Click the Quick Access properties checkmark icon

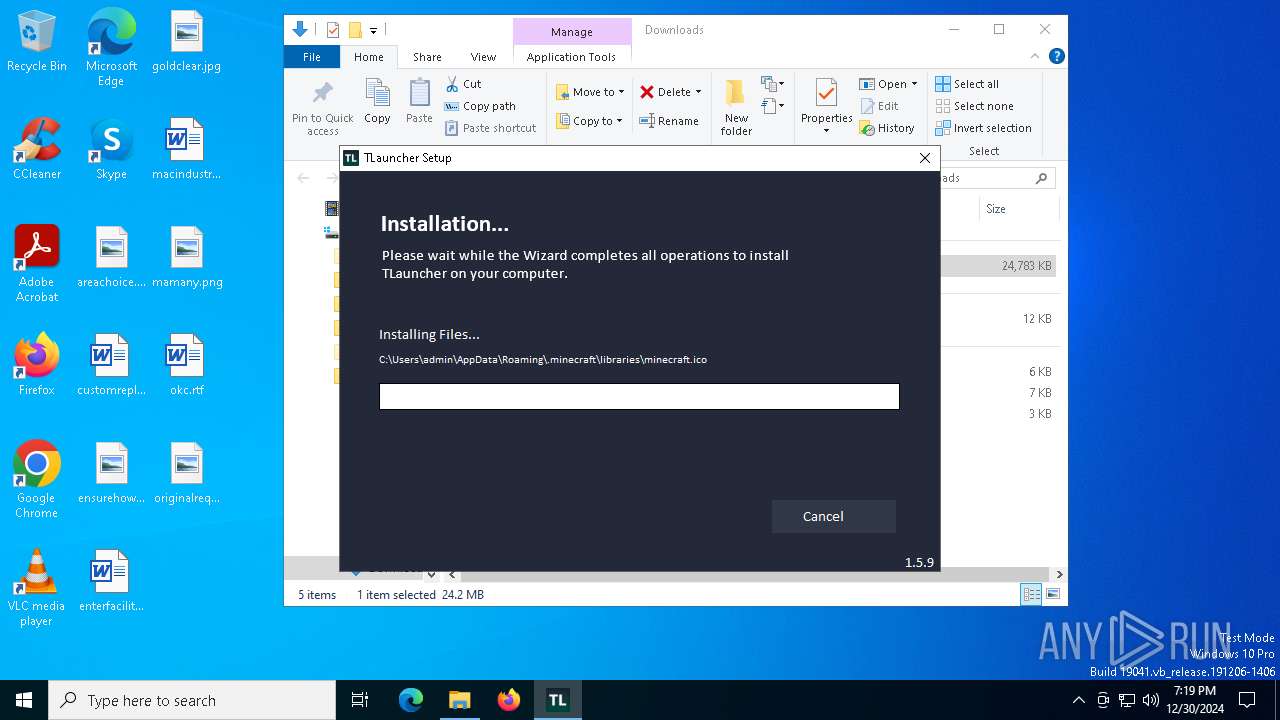(333, 30)
